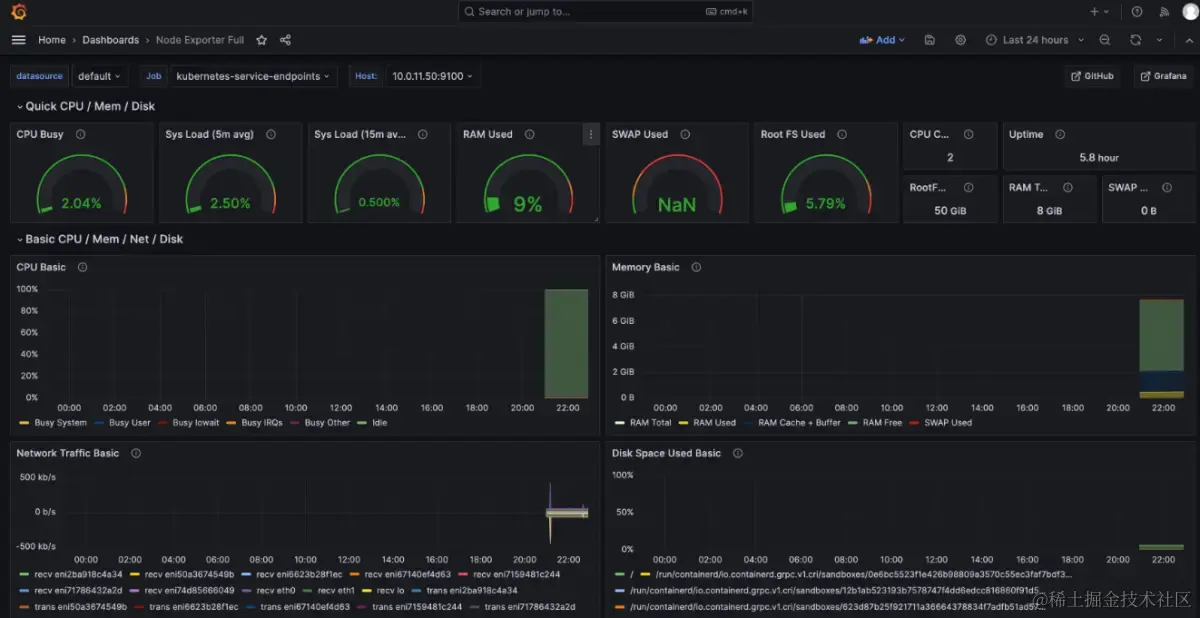1200x618 pixels.
Task: Click the Busy Other legend color marker
Action: pyautogui.click(x=295, y=423)
